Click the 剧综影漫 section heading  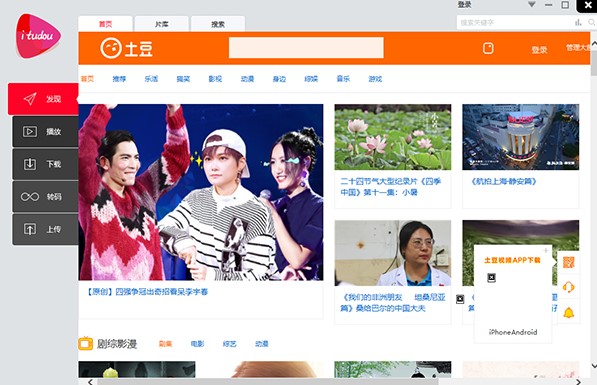(117, 344)
